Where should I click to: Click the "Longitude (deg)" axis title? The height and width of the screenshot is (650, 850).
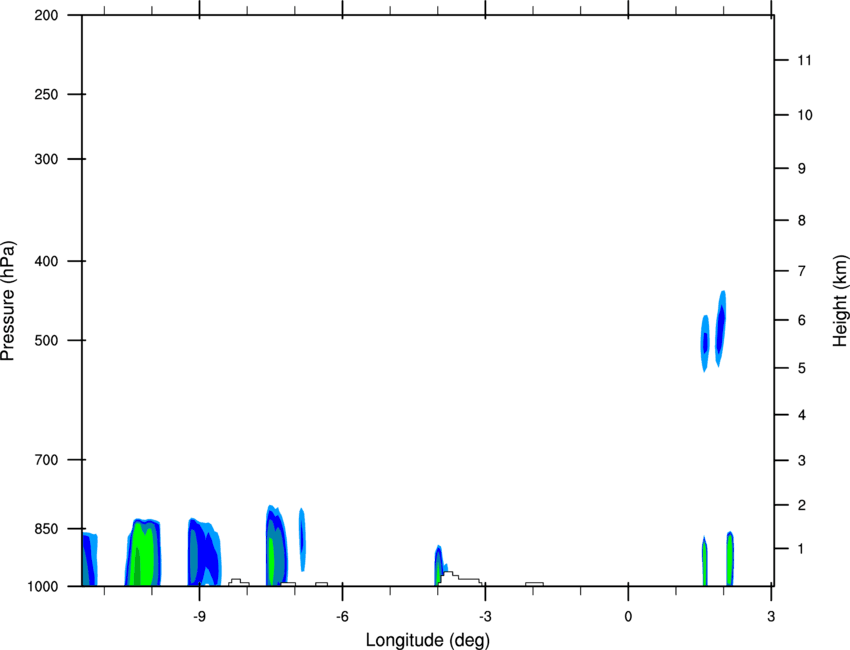point(428,640)
